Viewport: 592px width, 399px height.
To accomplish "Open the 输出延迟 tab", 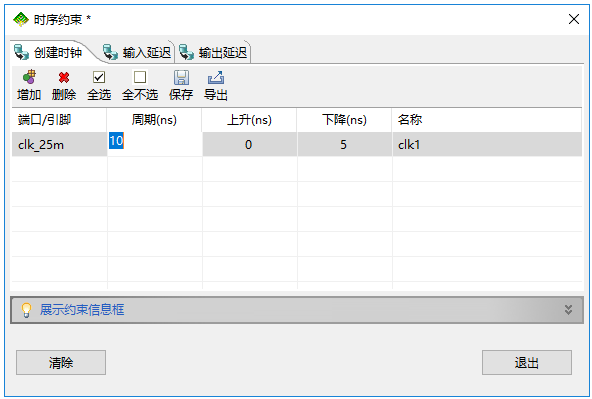I will click(x=214, y=52).
